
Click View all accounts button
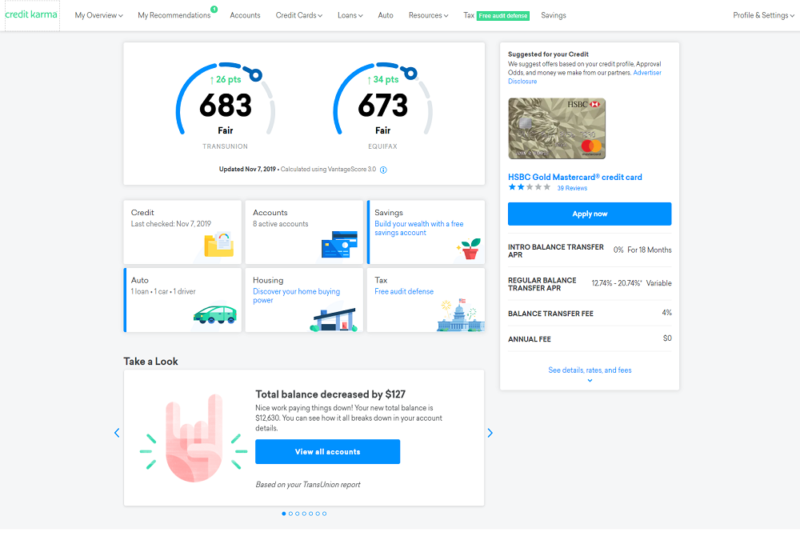point(328,452)
